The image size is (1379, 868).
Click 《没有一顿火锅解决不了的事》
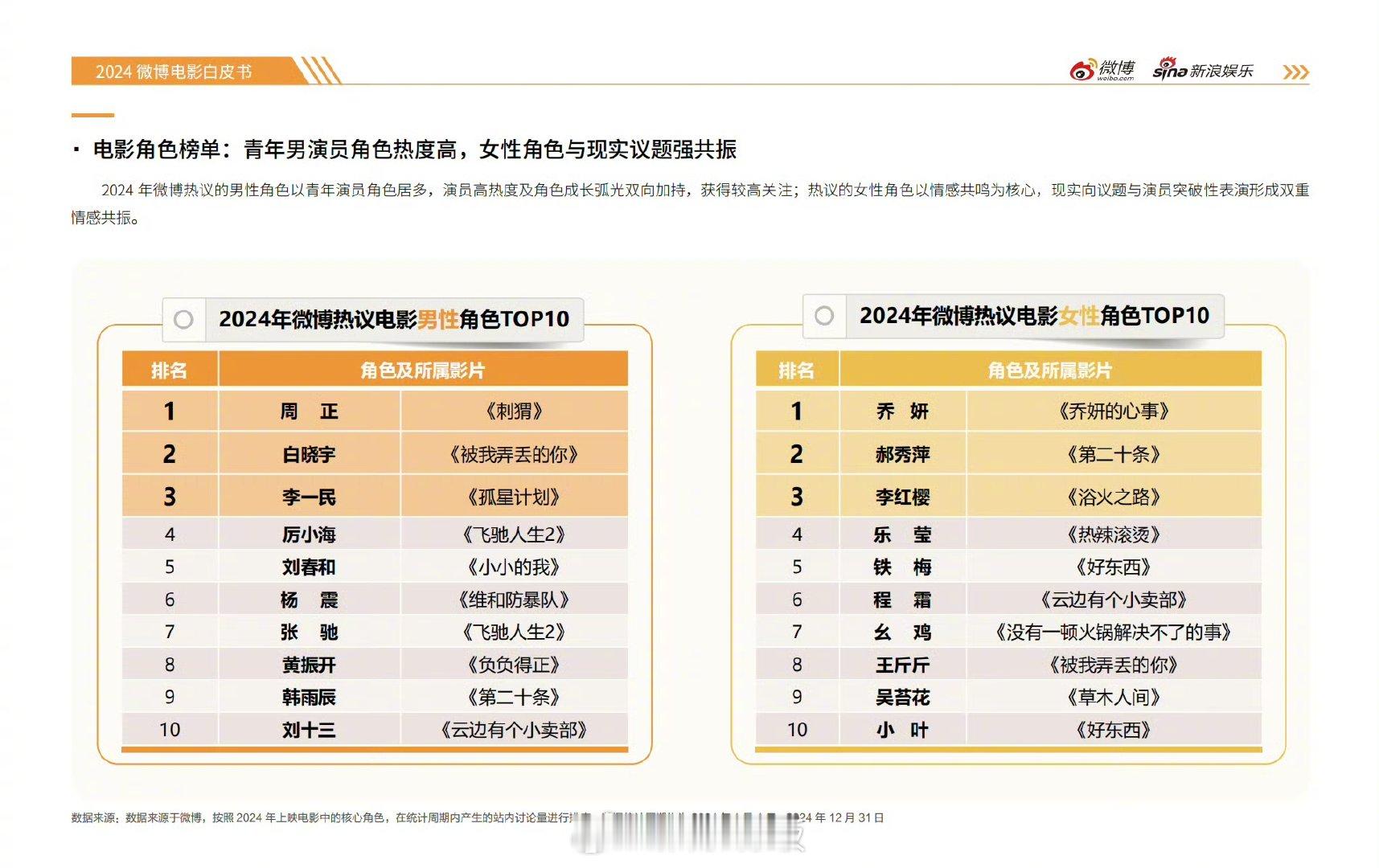coord(1114,633)
